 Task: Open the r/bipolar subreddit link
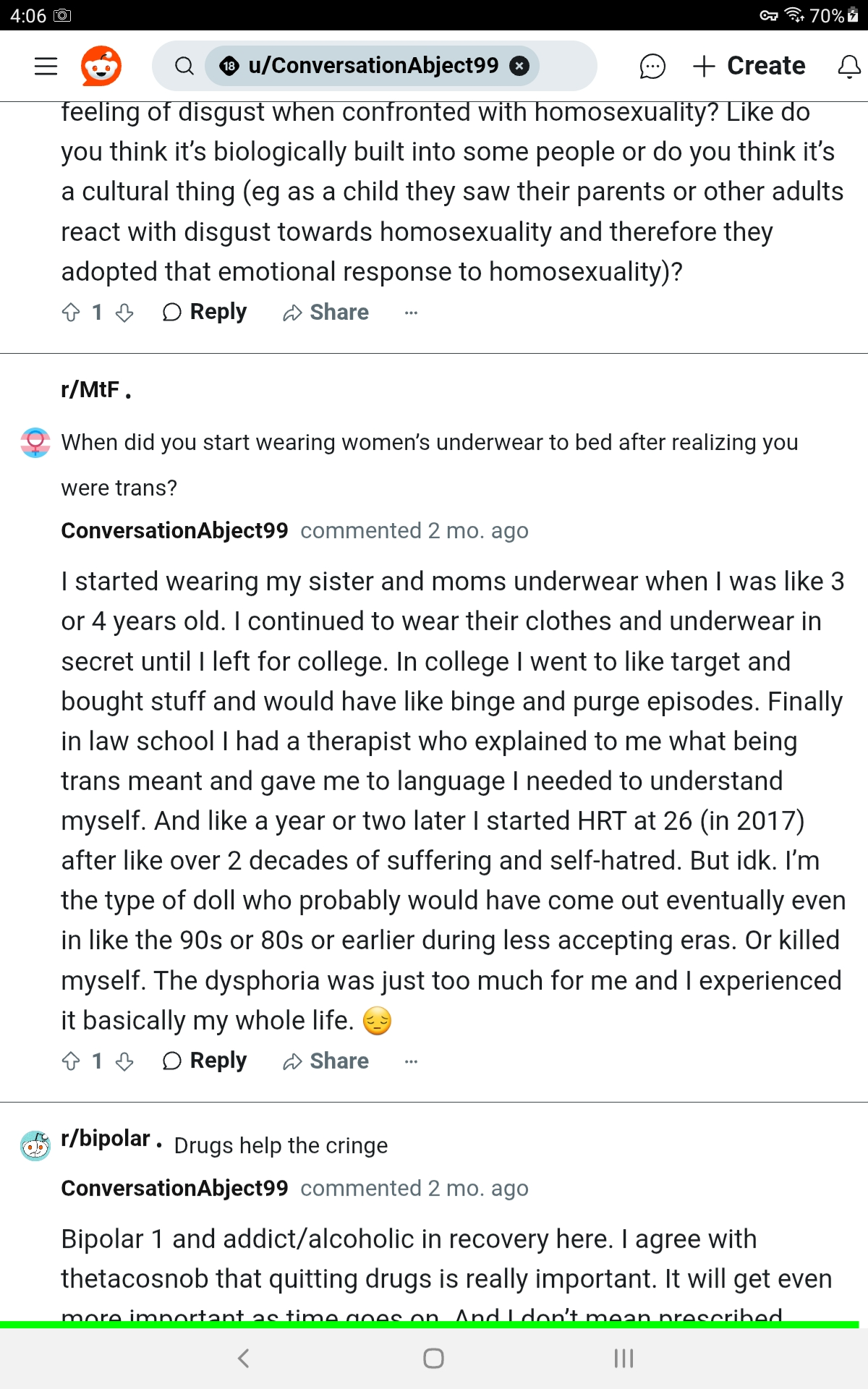[x=106, y=1139]
